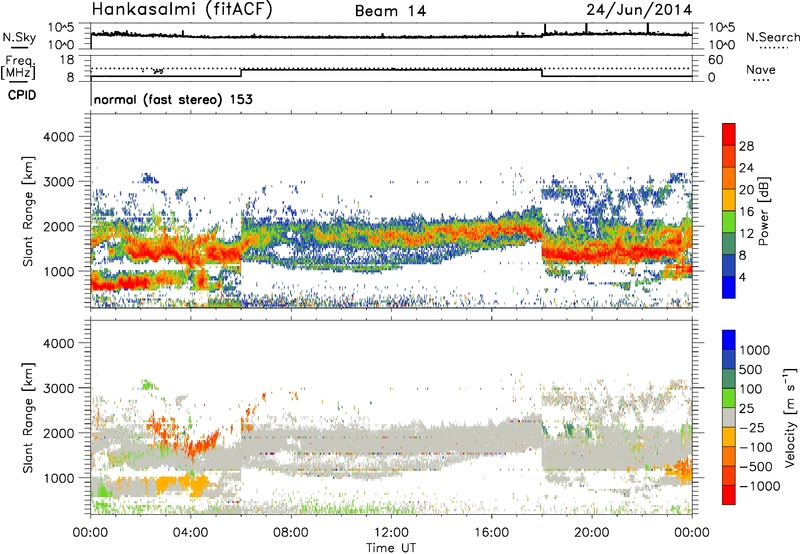
Task: Select the 'Time UT' axis title
Action: [391, 548]
